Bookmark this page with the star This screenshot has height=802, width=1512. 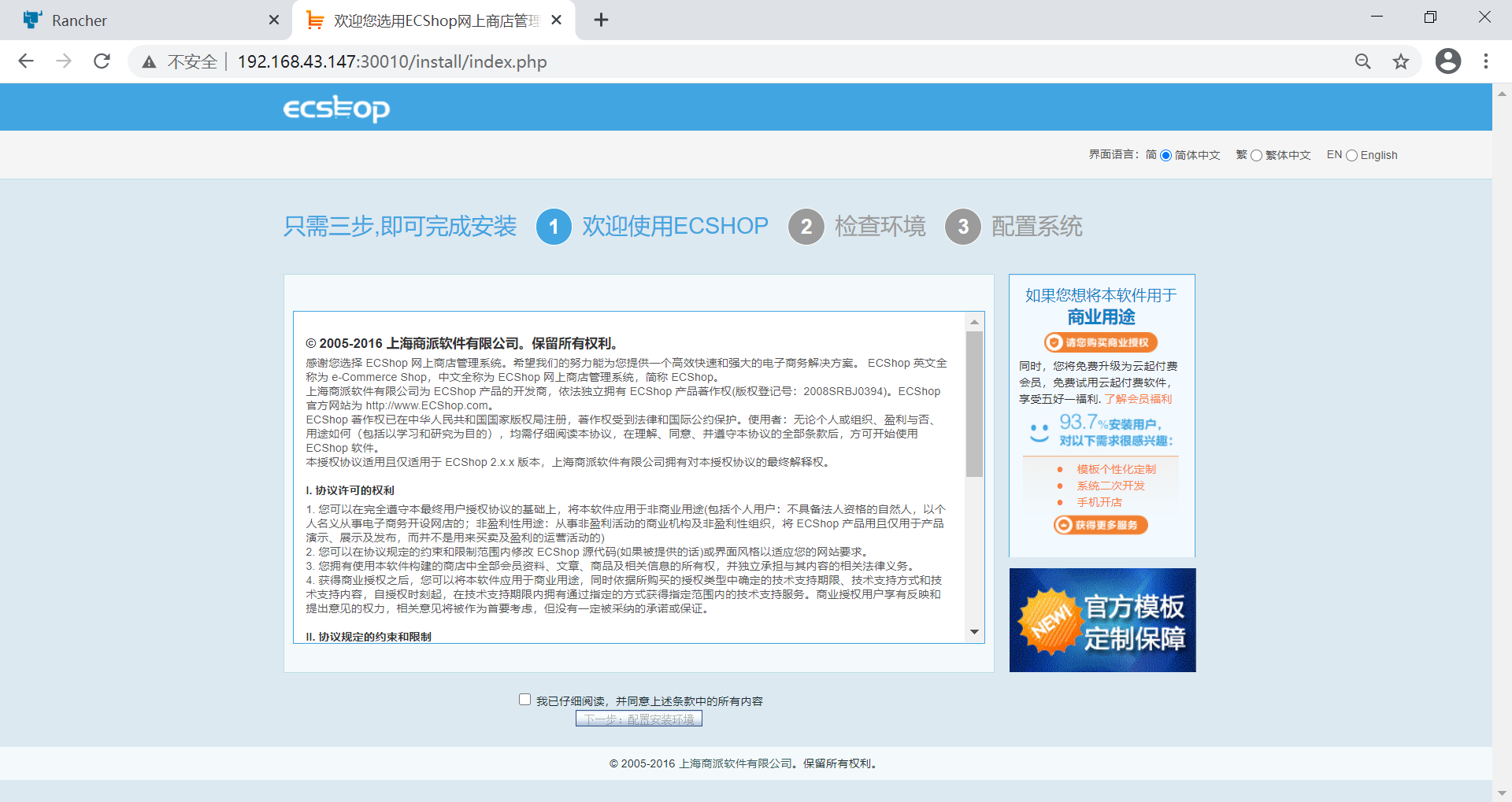pos(1401,61)
